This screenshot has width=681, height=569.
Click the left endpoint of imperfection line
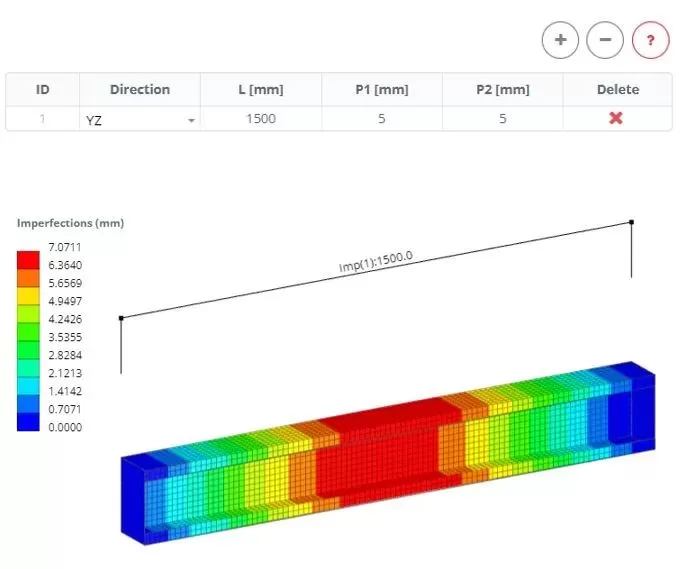121,318
